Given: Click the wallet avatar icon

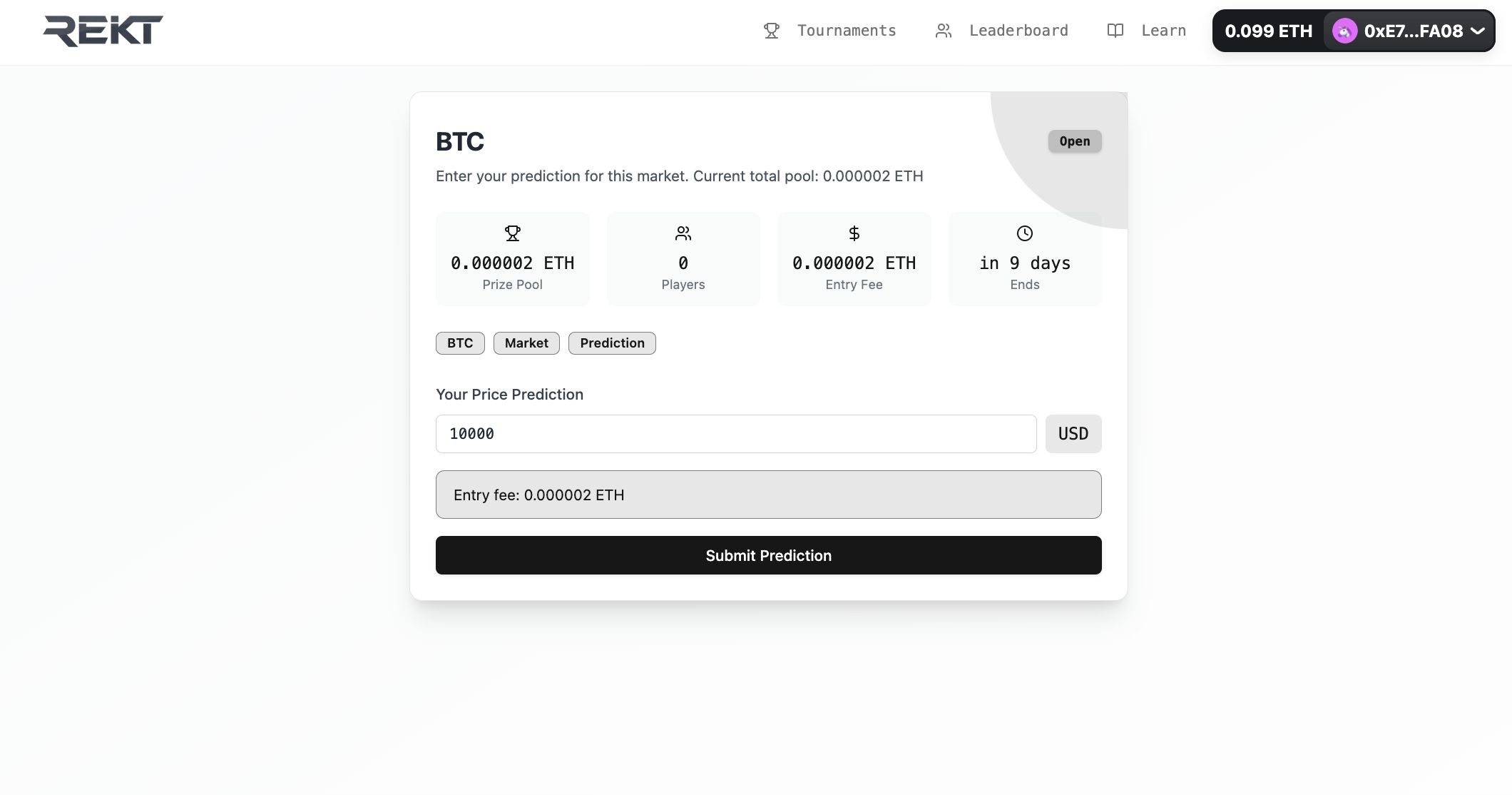Looking at the screenshot, I should coord(1344,31).
